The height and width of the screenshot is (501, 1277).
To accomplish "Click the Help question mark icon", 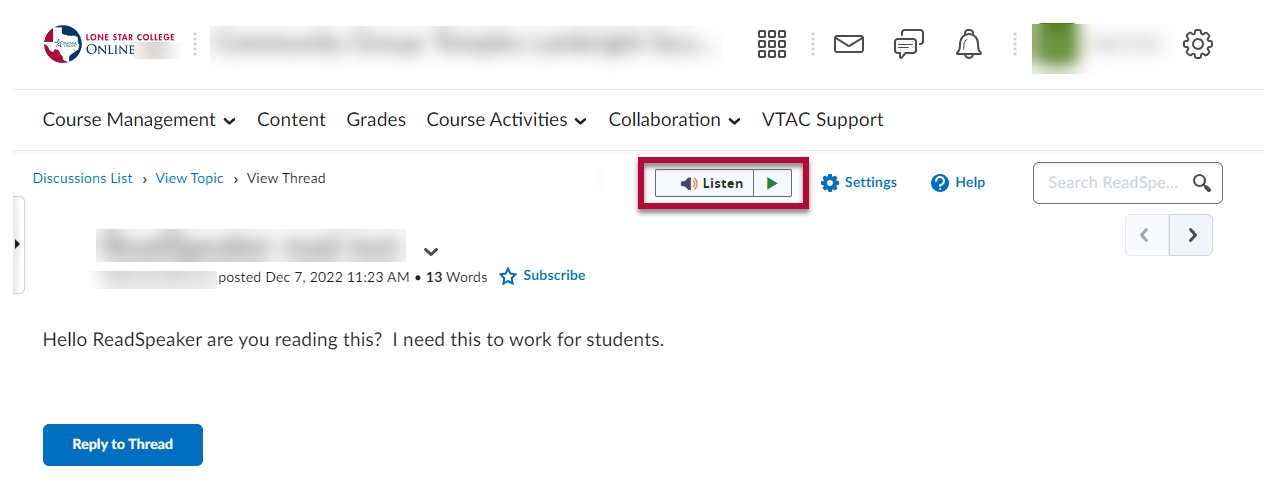I will click(x=939, y=183).
